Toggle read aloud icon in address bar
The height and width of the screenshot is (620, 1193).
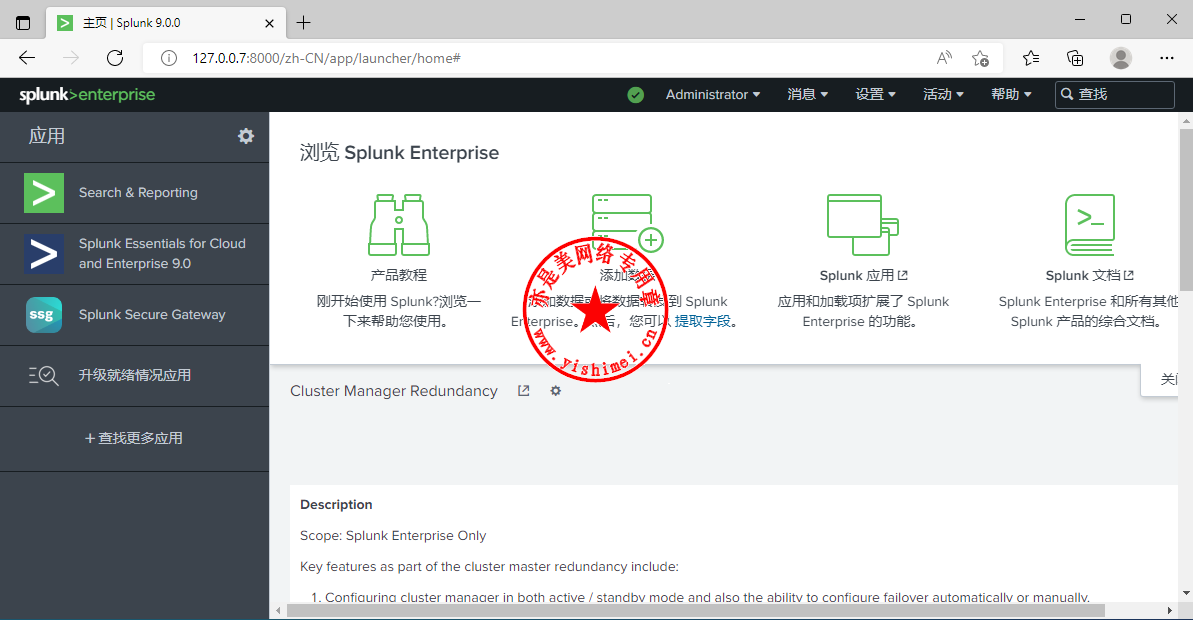pyautogui.click(x=944, y=58)
